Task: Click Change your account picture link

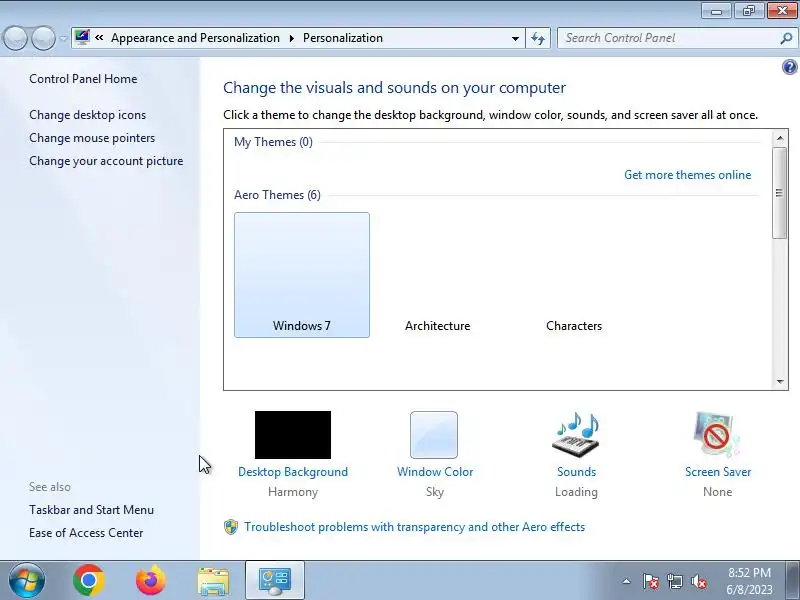Action: (106, 161)
